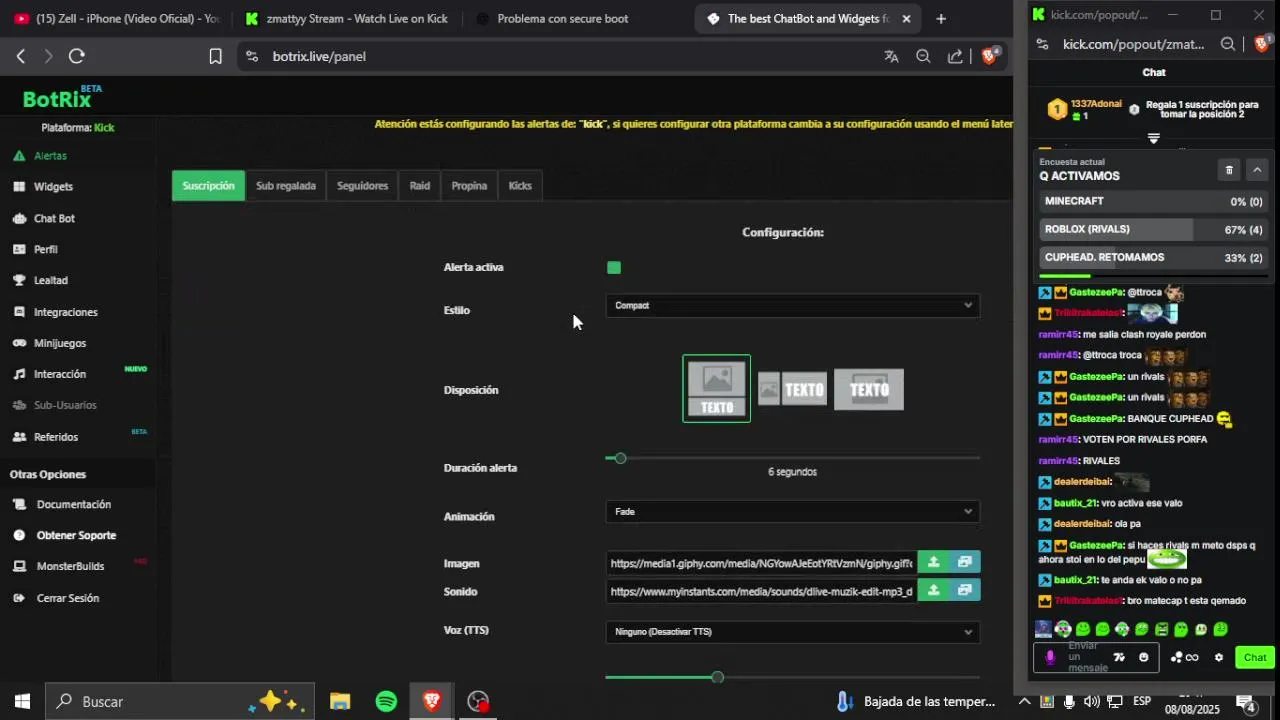Click the Obtener Soporte help icon
Image resolution: width=1280 pixels, height=720 pixels.
[x=19, y=536]
